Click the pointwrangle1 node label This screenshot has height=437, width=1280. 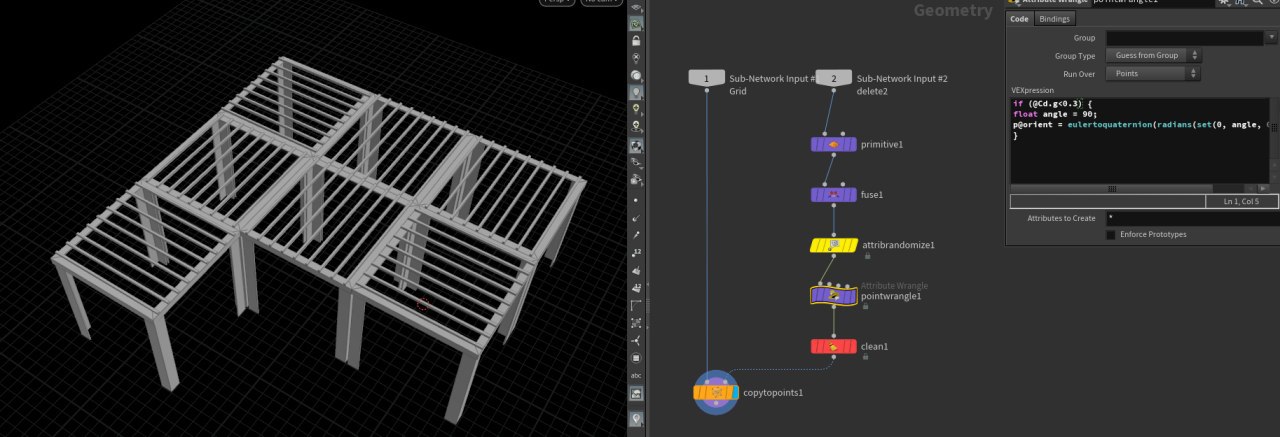click(891, 296)
